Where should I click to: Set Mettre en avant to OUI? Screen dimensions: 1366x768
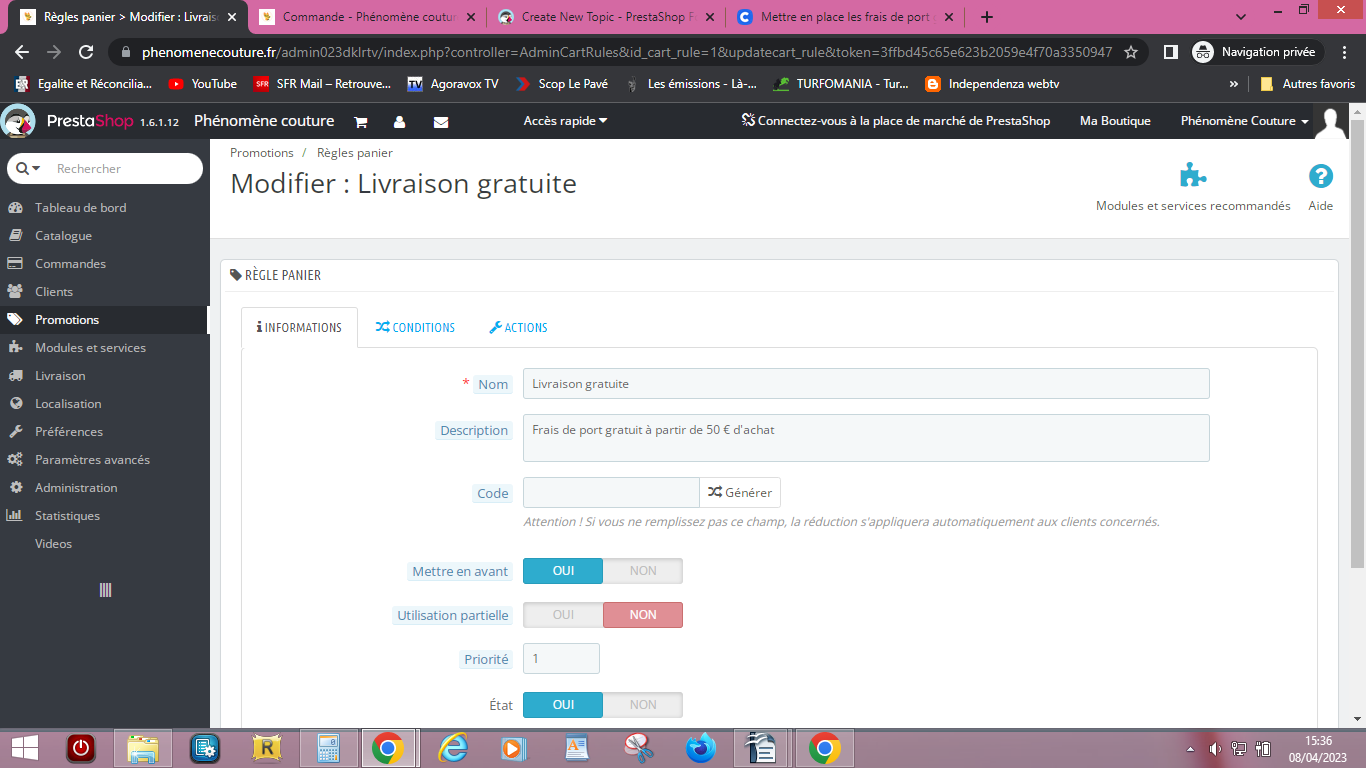click(x=563, y=571)
